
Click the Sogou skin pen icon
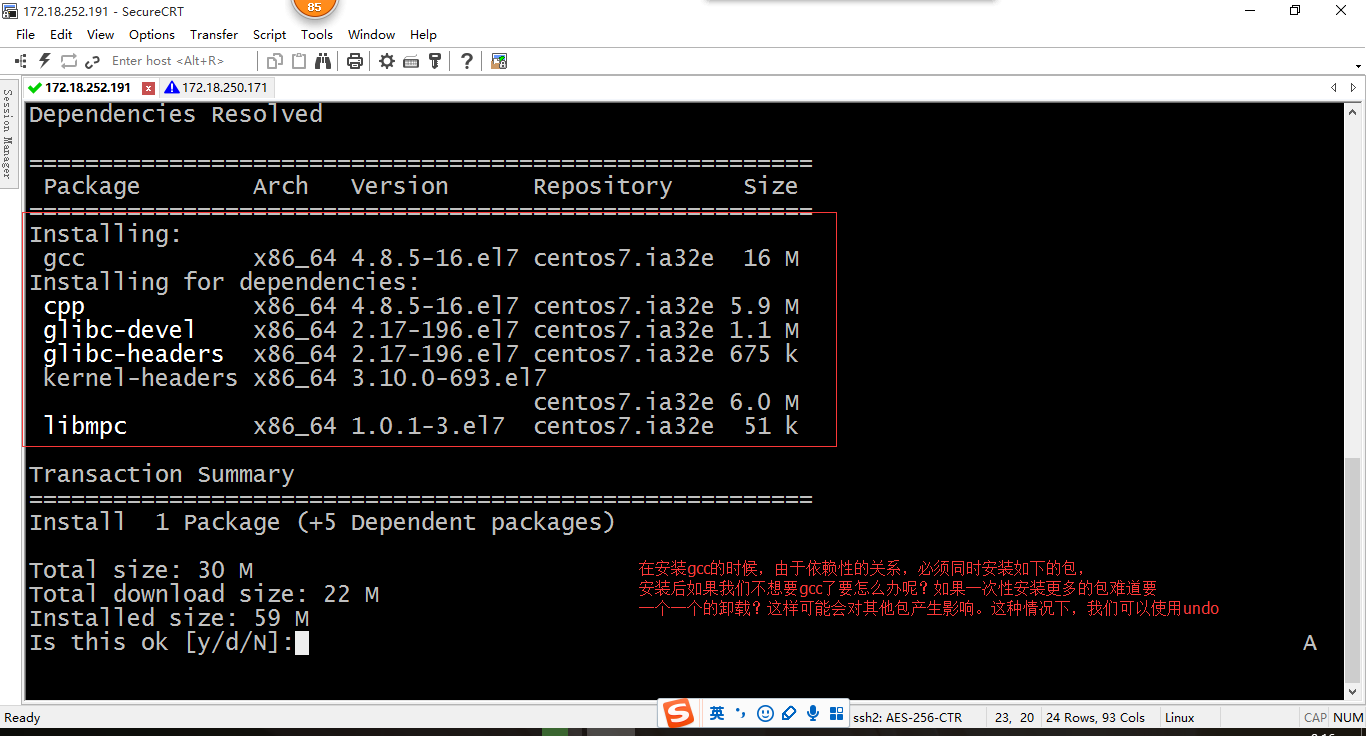click(x=789, y=713)
